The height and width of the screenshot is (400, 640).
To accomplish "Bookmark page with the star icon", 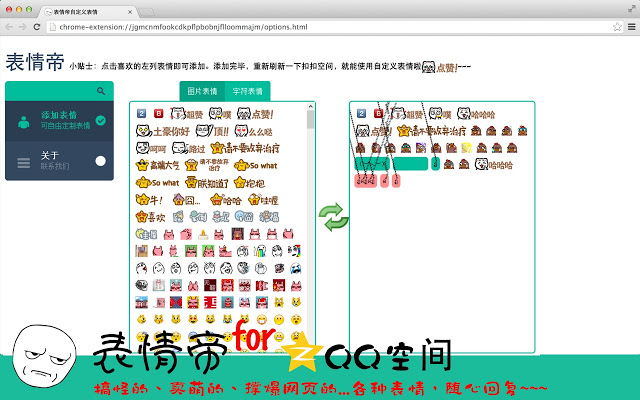I will [x=617, y=27].
